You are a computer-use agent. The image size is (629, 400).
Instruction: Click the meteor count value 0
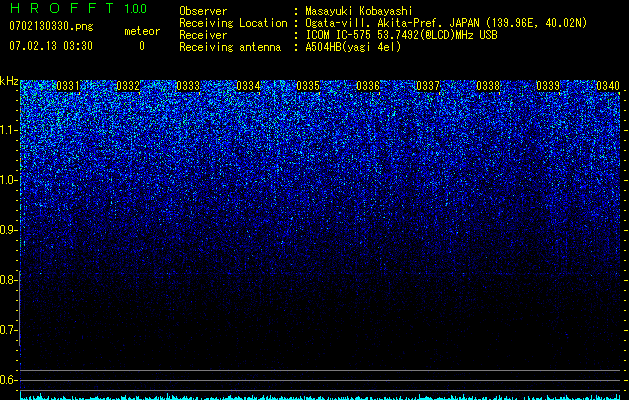(142, 46)
